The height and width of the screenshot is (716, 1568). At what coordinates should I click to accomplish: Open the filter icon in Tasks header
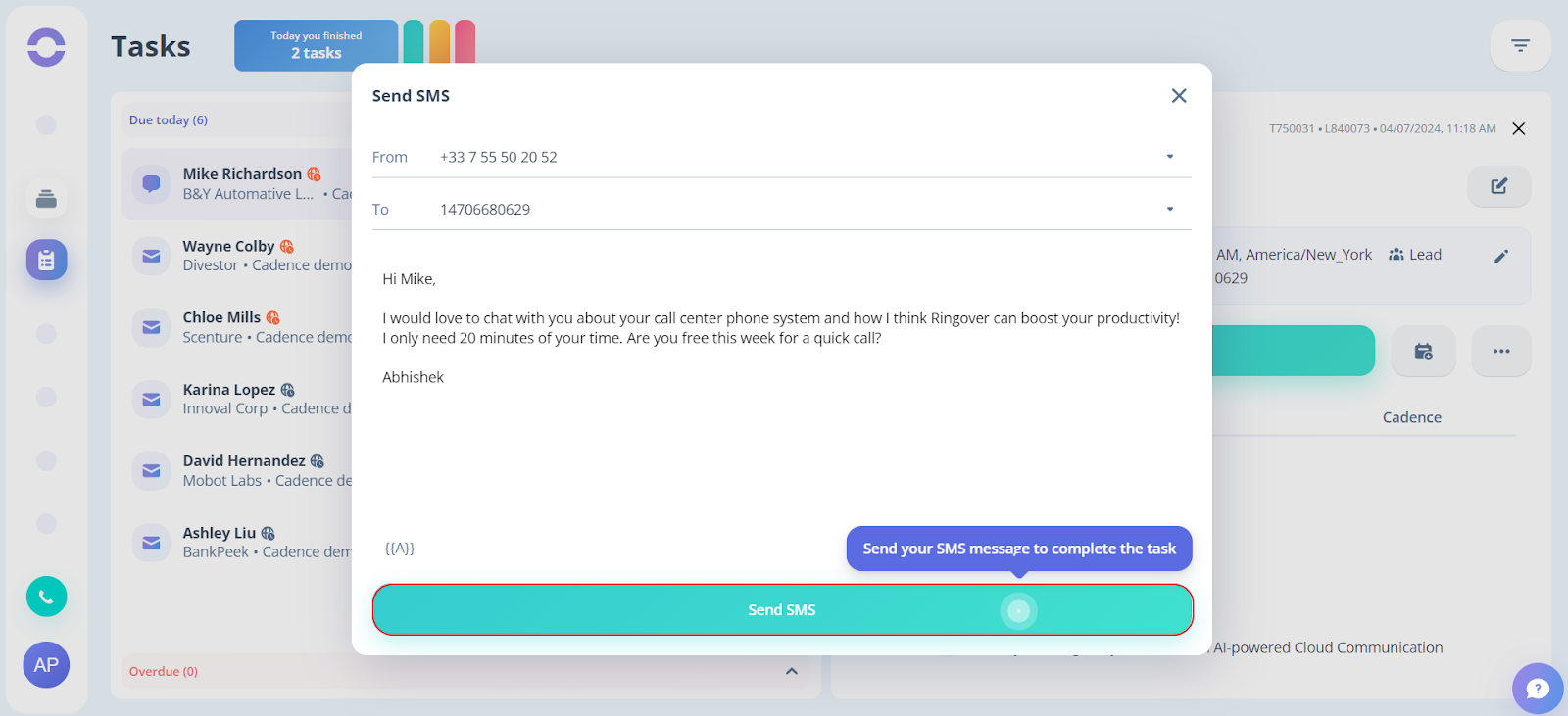coord(1520,45)
